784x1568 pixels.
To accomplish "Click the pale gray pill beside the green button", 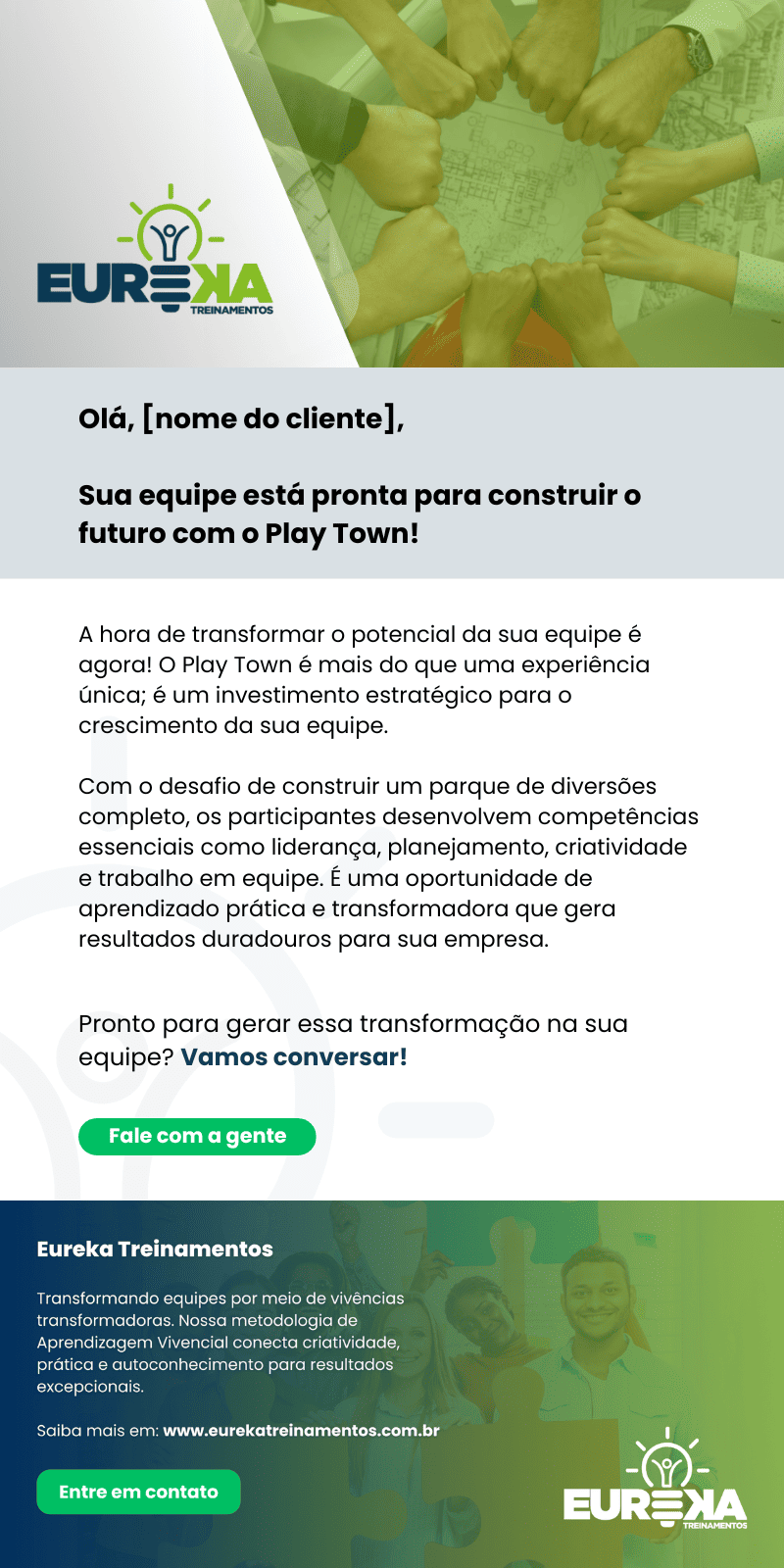I will tap(435, 1120).
